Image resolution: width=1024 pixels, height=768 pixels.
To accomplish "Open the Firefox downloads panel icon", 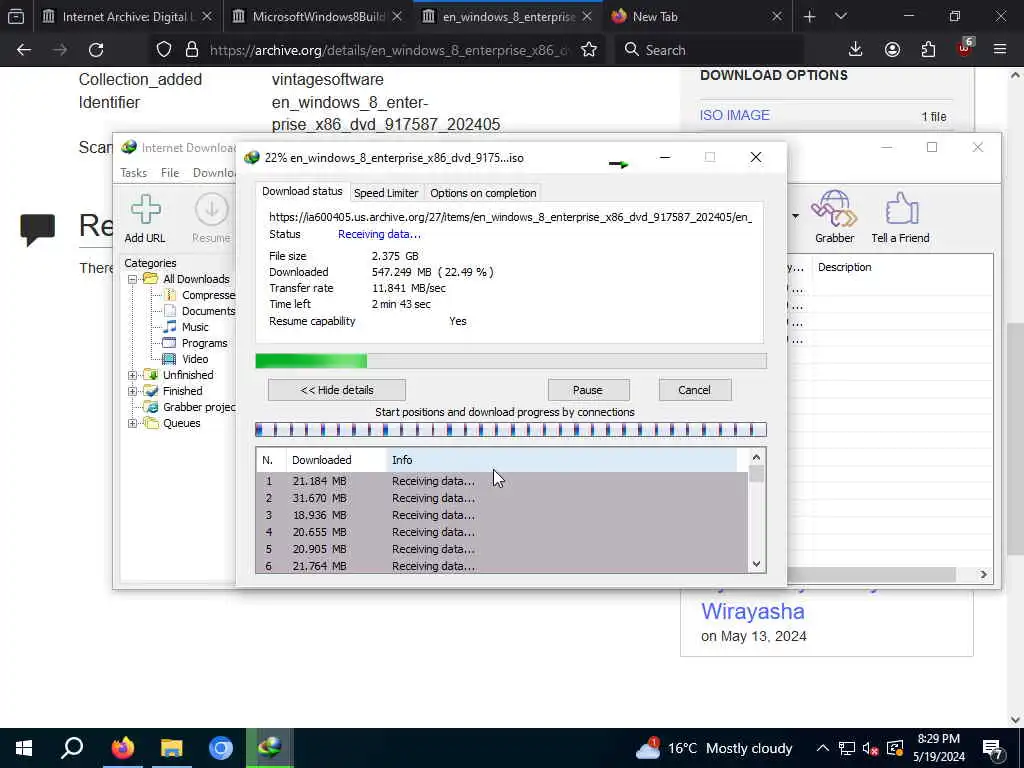I will tap(855, 50).
